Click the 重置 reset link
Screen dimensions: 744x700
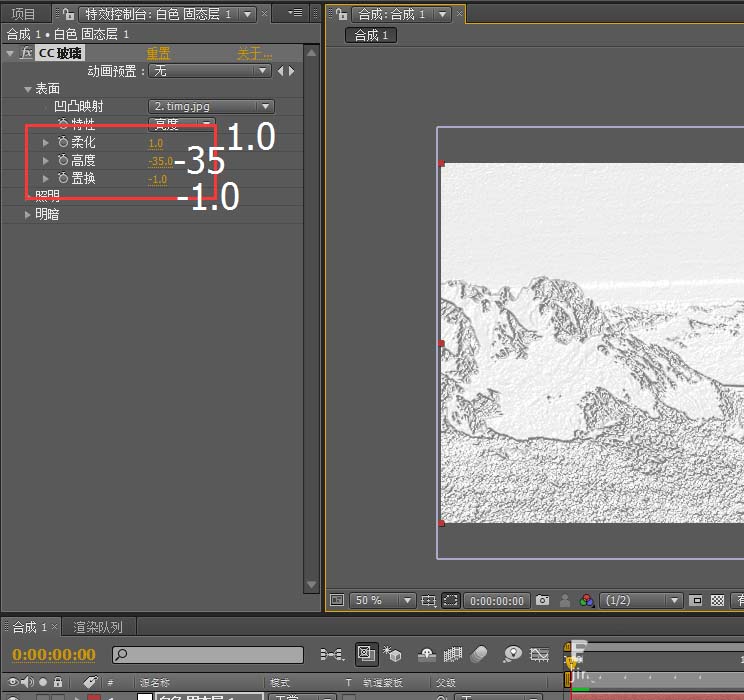point(158,53)
